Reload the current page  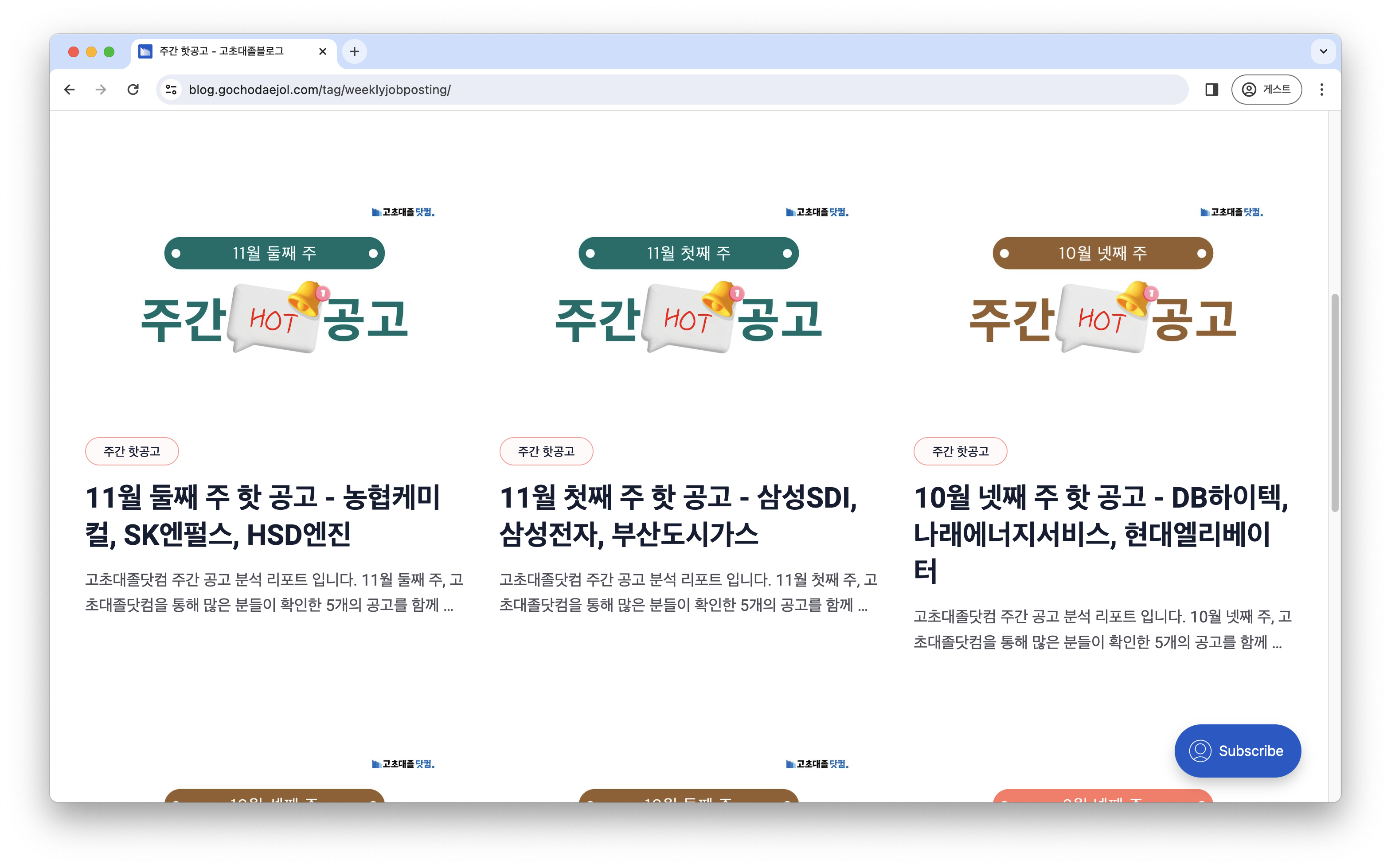[133, 90]
